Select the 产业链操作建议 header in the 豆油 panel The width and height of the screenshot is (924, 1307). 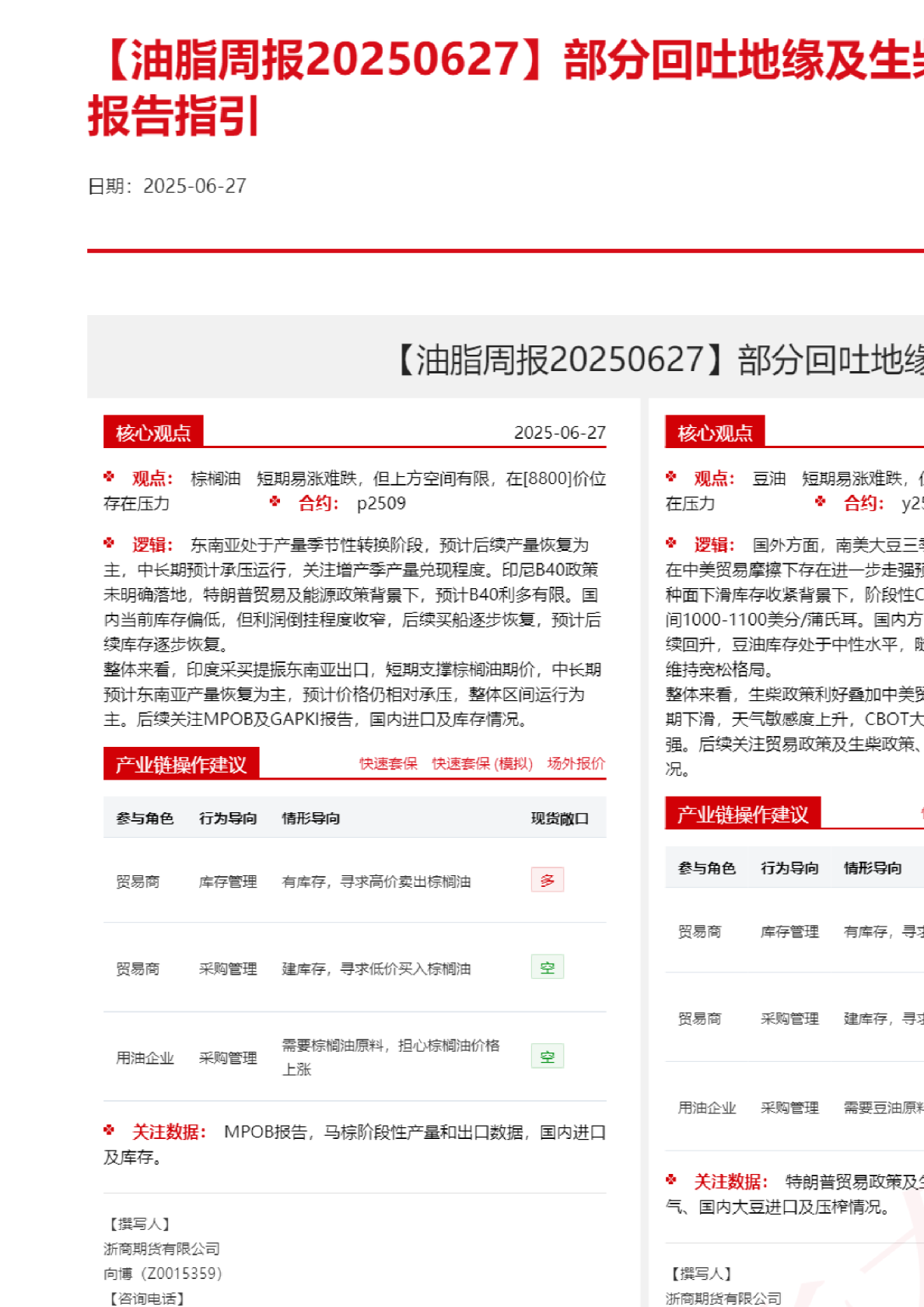(743, 815)
